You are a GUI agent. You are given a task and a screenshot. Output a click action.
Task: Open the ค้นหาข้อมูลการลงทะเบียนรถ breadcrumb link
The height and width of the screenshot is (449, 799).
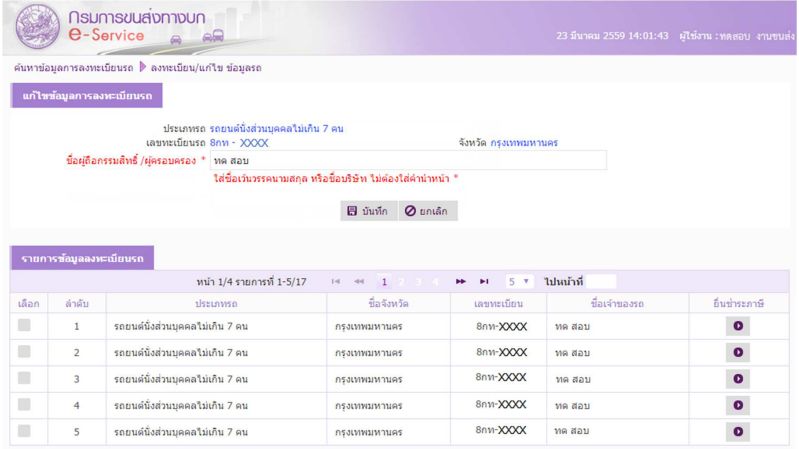(x=74, y=68)
